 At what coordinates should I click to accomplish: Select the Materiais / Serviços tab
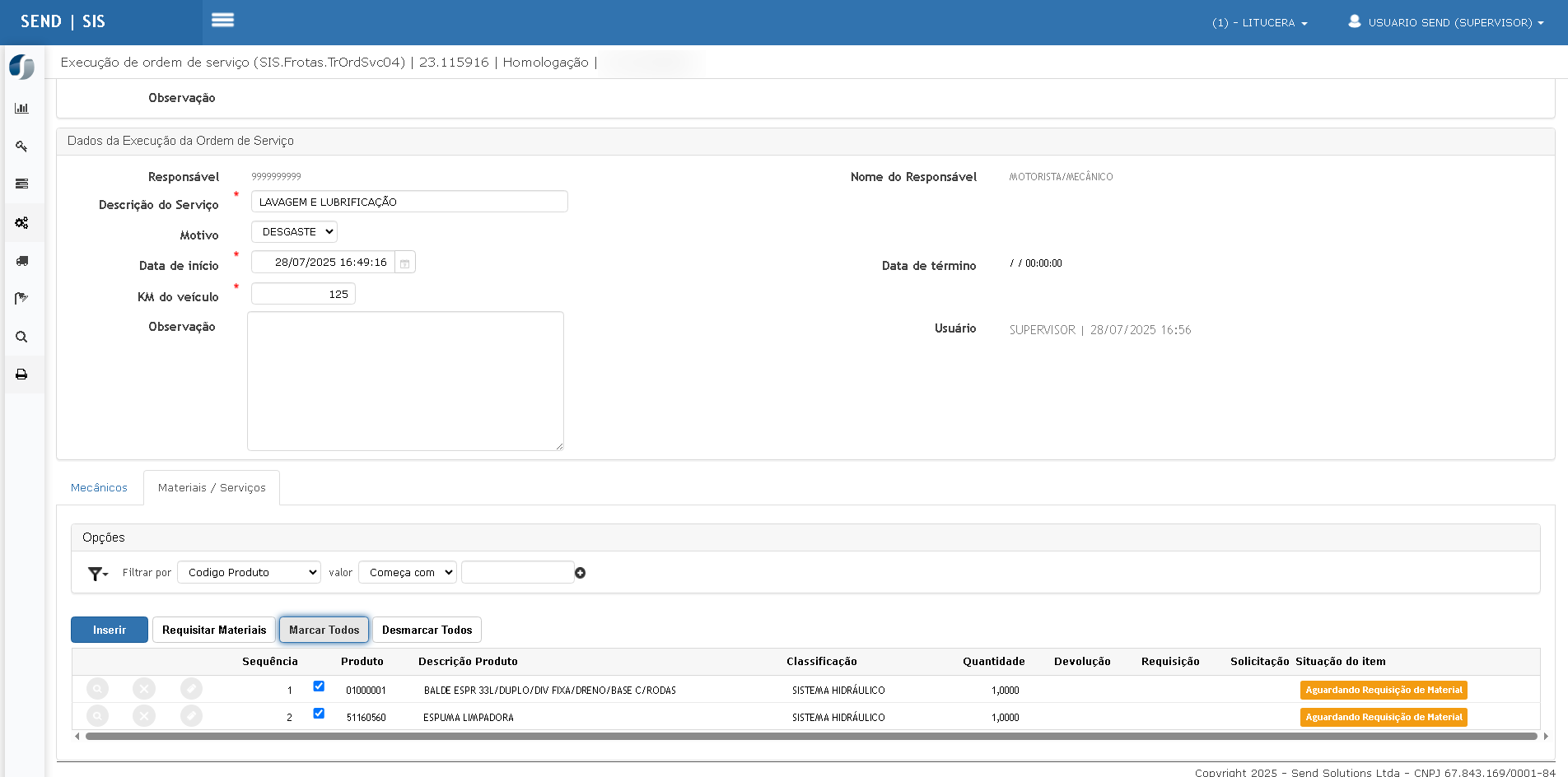coord(212,488)
